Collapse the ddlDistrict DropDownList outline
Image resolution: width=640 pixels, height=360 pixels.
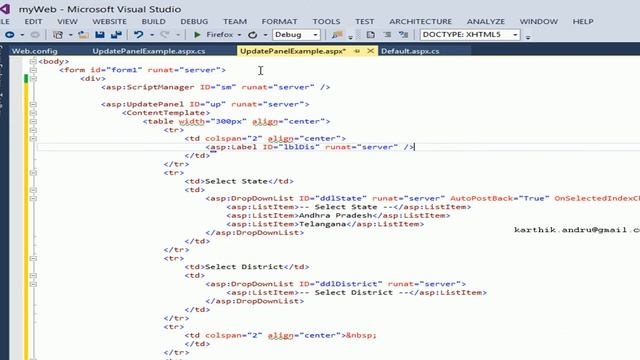pyautogui.click(x=33, y=284)
